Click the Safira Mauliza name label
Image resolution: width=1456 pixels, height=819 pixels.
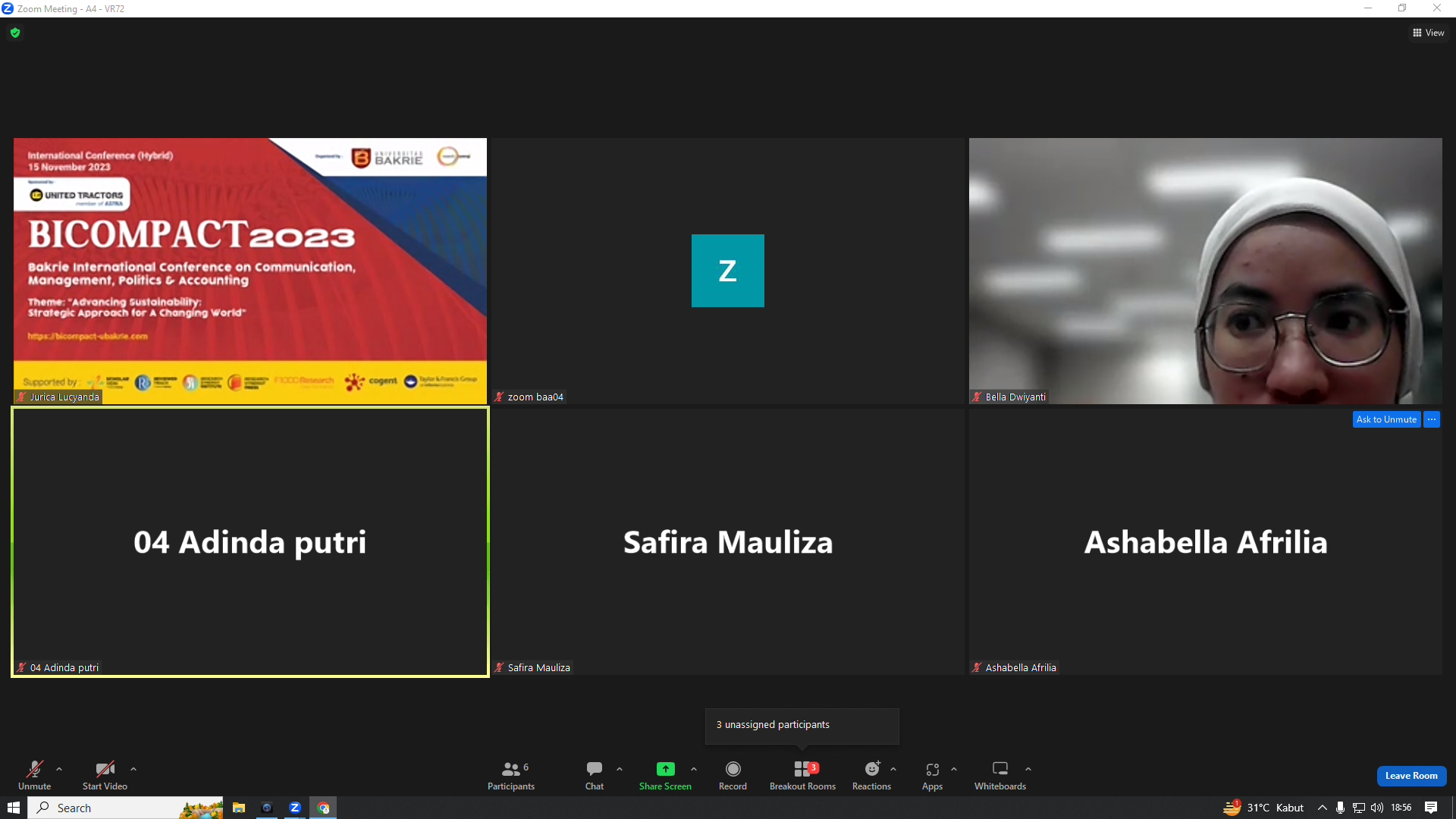pos(539,667)
